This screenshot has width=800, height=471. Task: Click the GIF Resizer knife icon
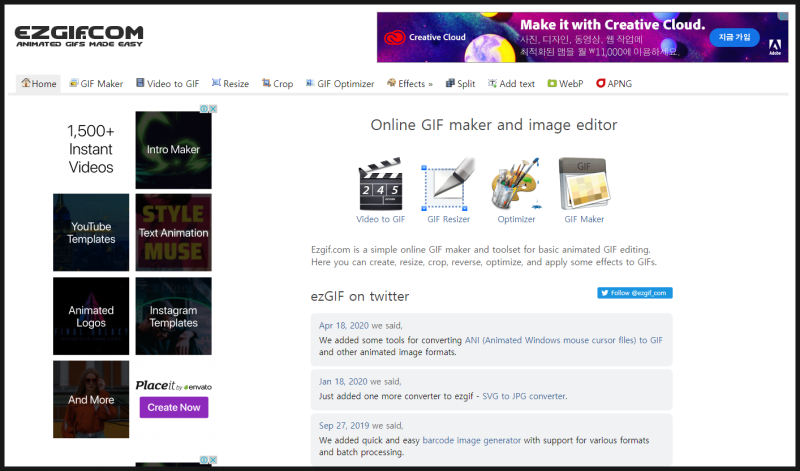(448, 184)
